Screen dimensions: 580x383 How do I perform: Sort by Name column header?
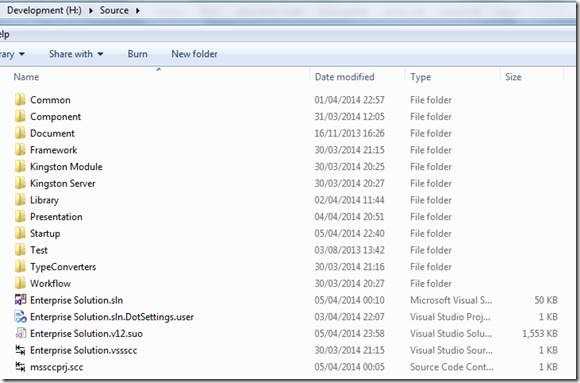(26, 77)
